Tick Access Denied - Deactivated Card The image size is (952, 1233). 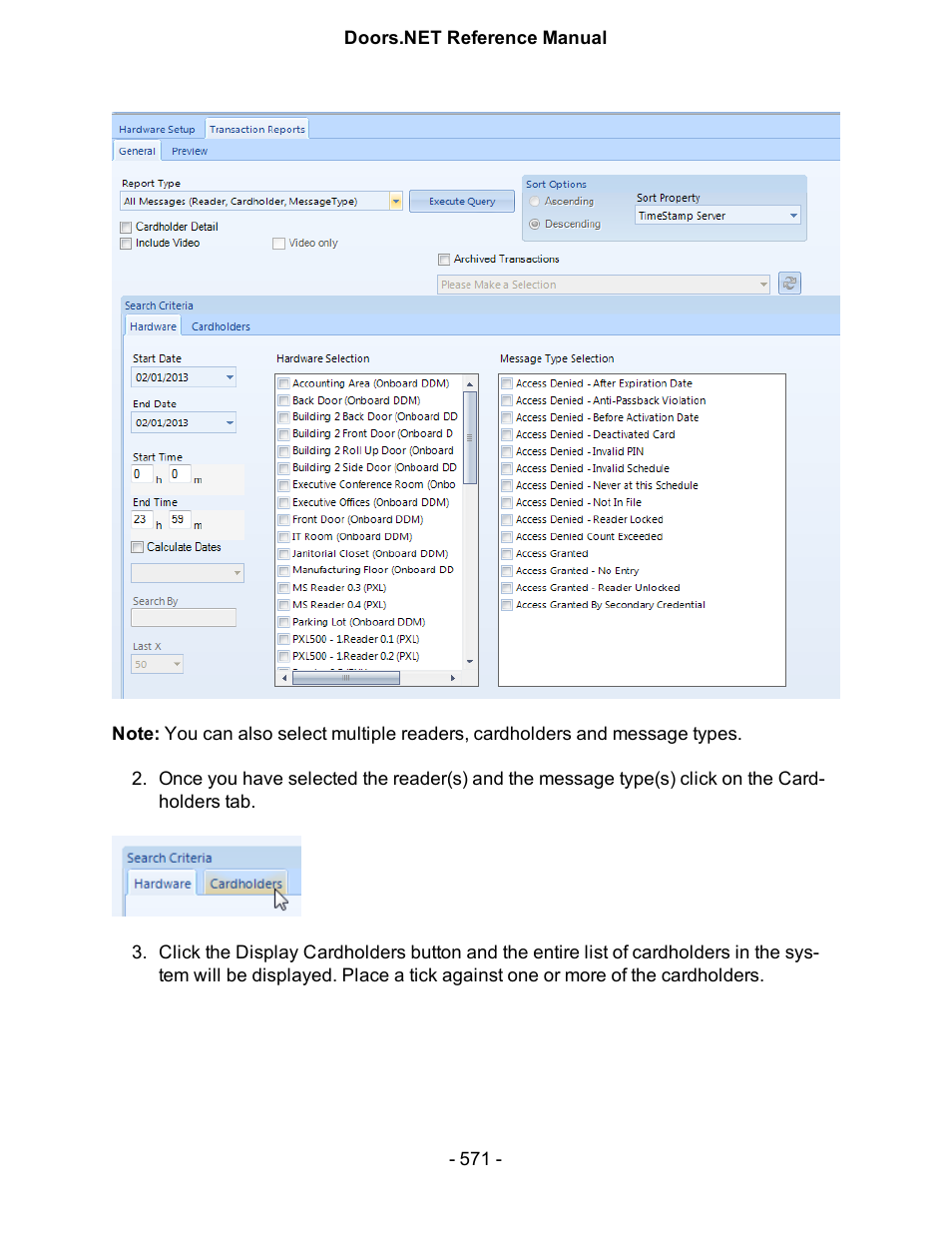[x=507, y=435]
